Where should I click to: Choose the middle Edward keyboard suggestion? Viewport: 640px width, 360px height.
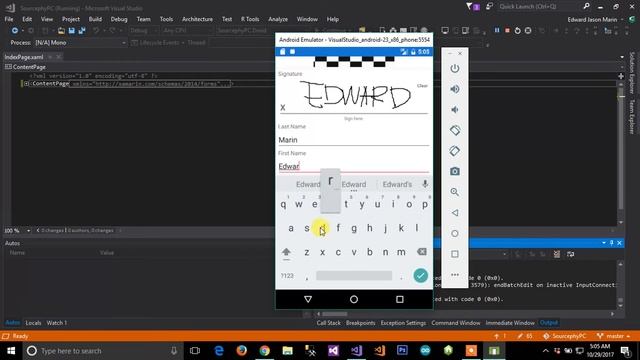point(354,184)
